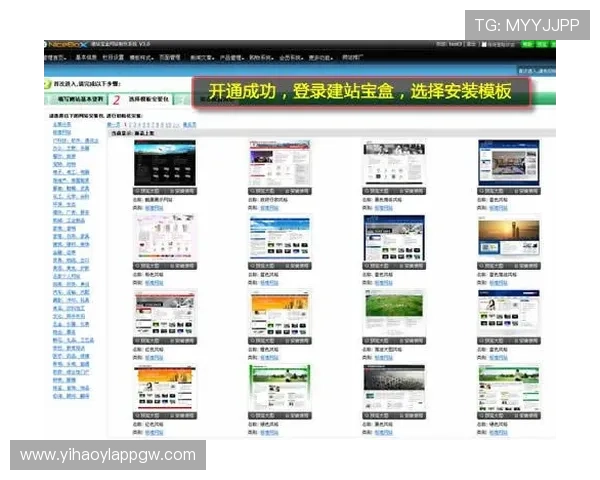The image size is (600, 480).
Task: Select the pink style template thumbnail
Action: pos(165,238)
